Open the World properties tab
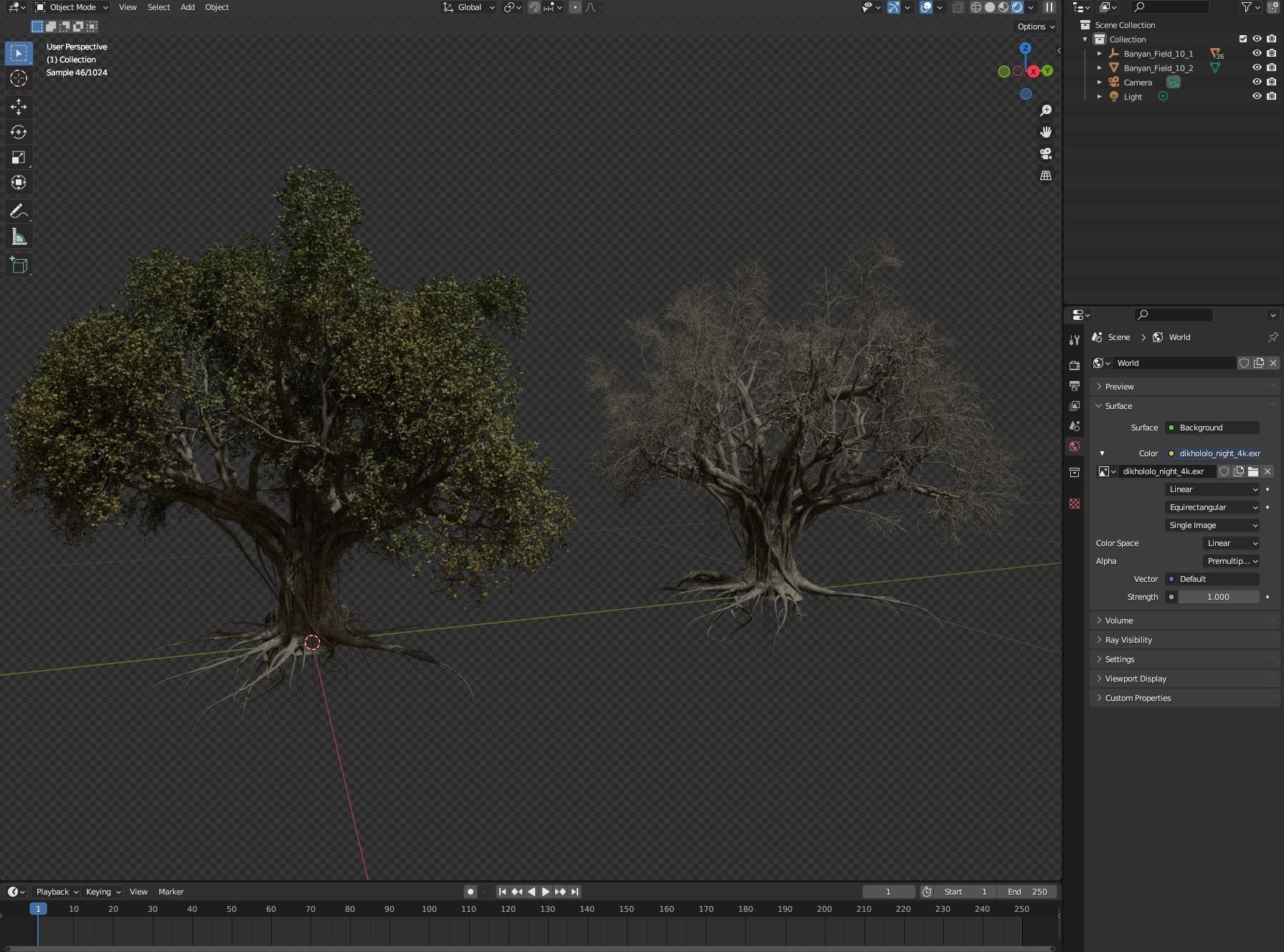The image size is (1284, 952). [1075, 446]
